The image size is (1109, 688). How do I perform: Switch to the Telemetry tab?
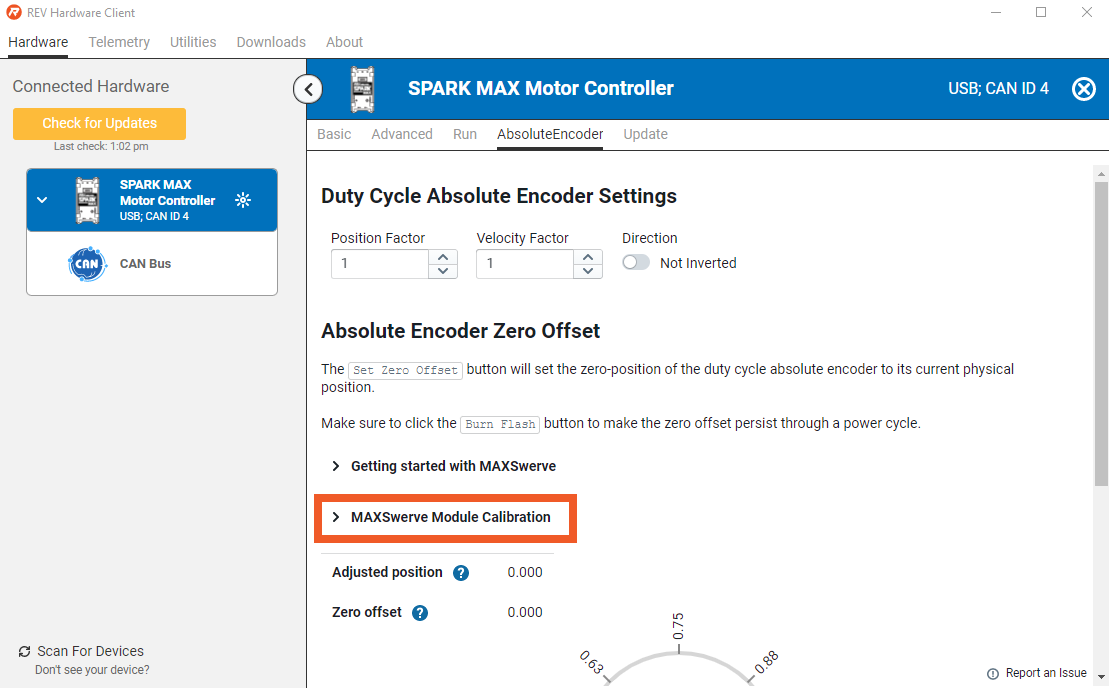tap(119, 42)
